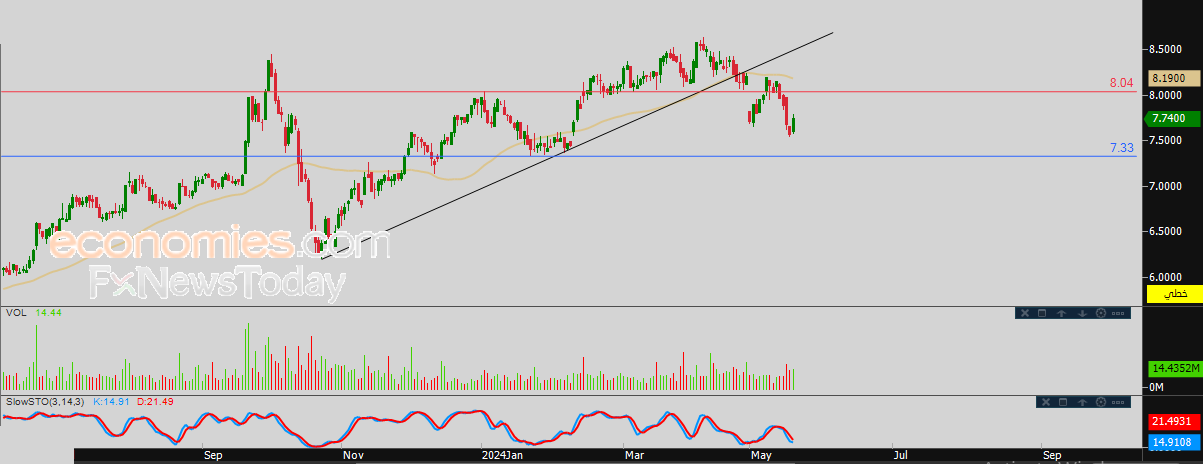Close the VOL indicator panel
1203x464 pixels.
click(1025, 313)
